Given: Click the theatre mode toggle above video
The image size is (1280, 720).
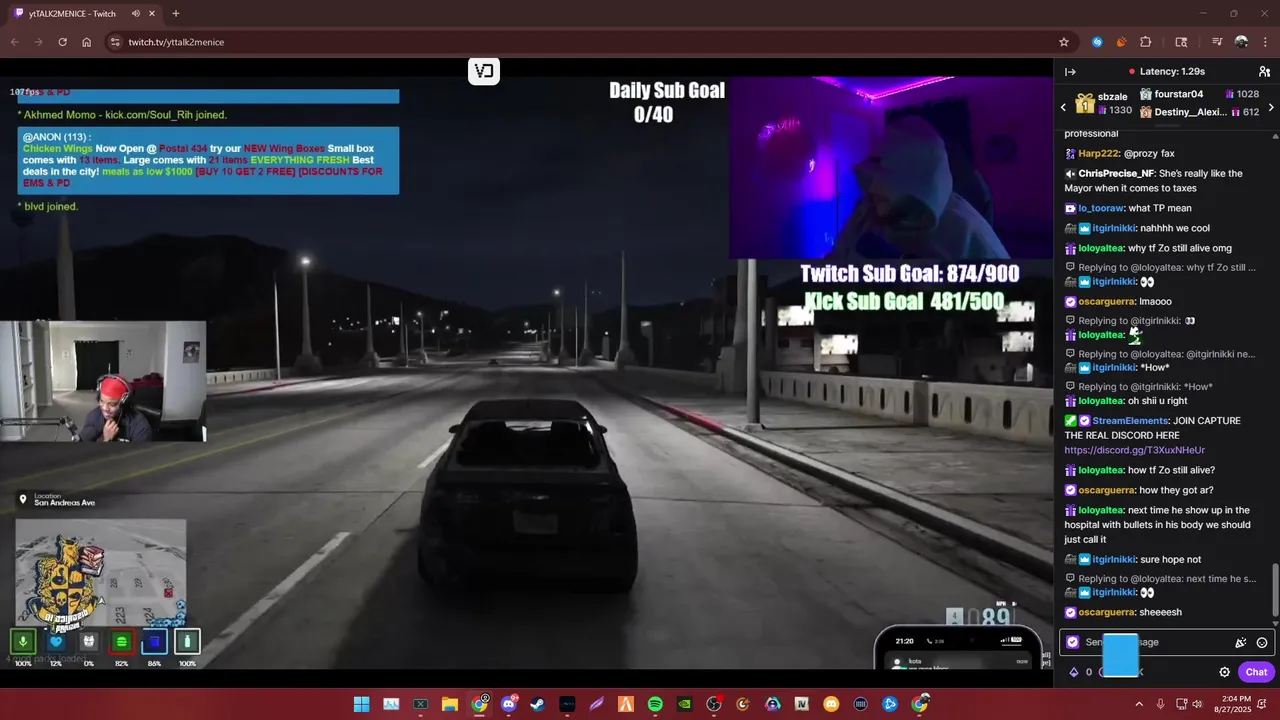Looking at the screenshot, I should 484,71.
